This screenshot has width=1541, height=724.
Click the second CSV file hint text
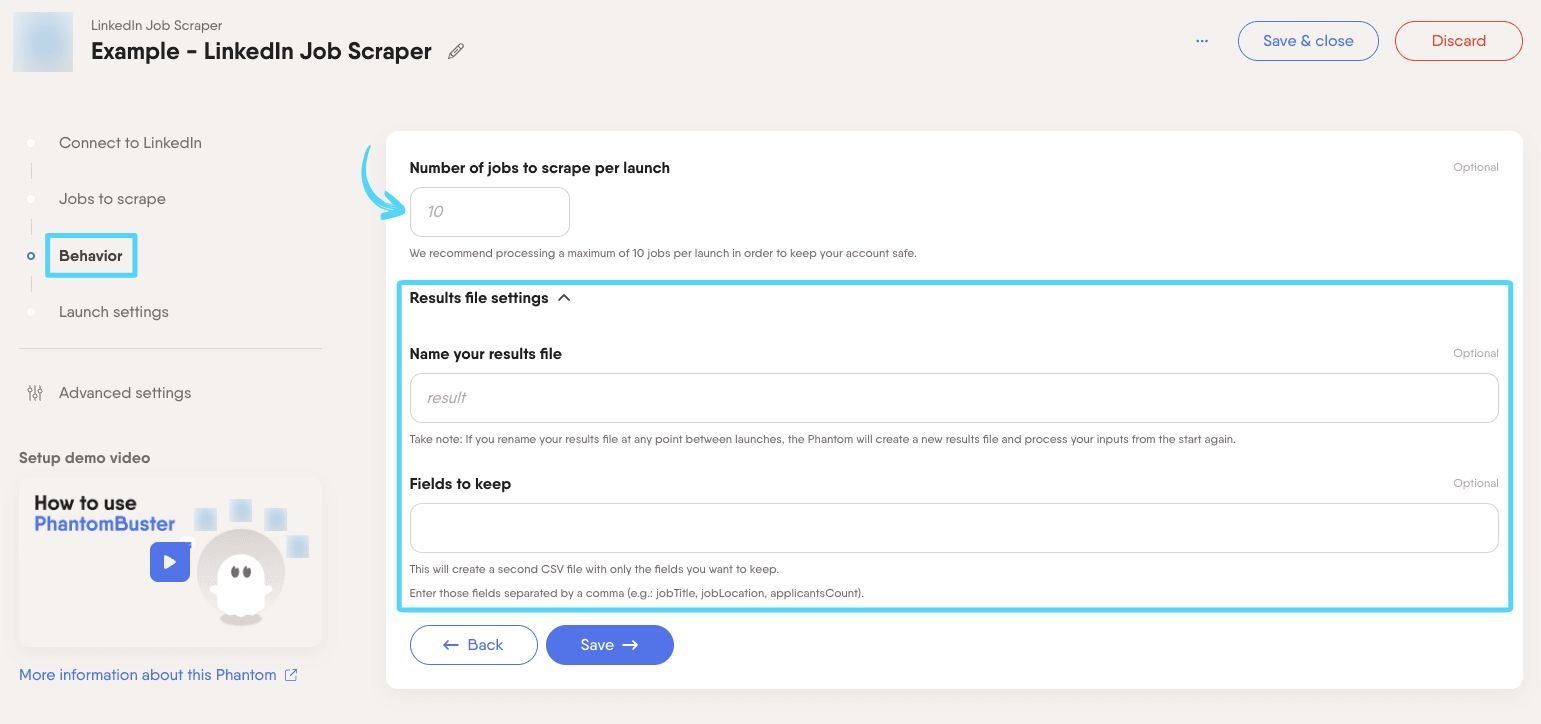coord(594,569)
